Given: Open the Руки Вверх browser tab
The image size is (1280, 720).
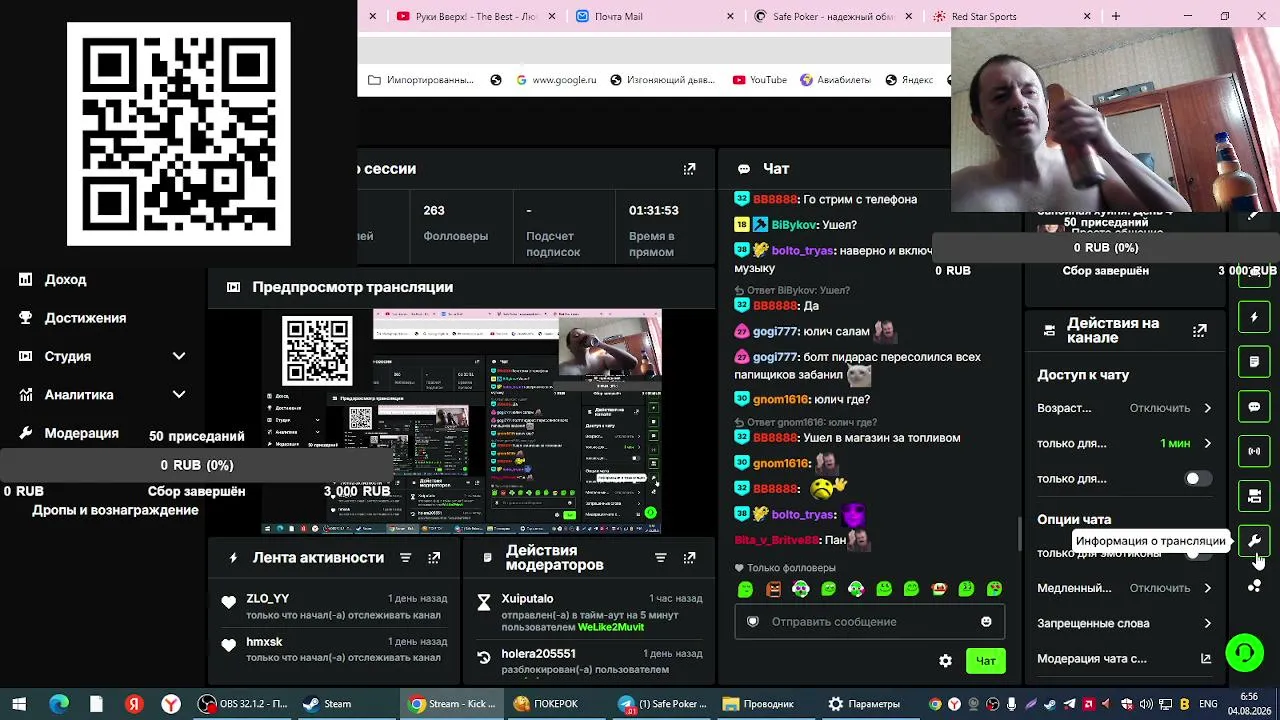Looking at the screenshot, I should [x=474, y=16].
